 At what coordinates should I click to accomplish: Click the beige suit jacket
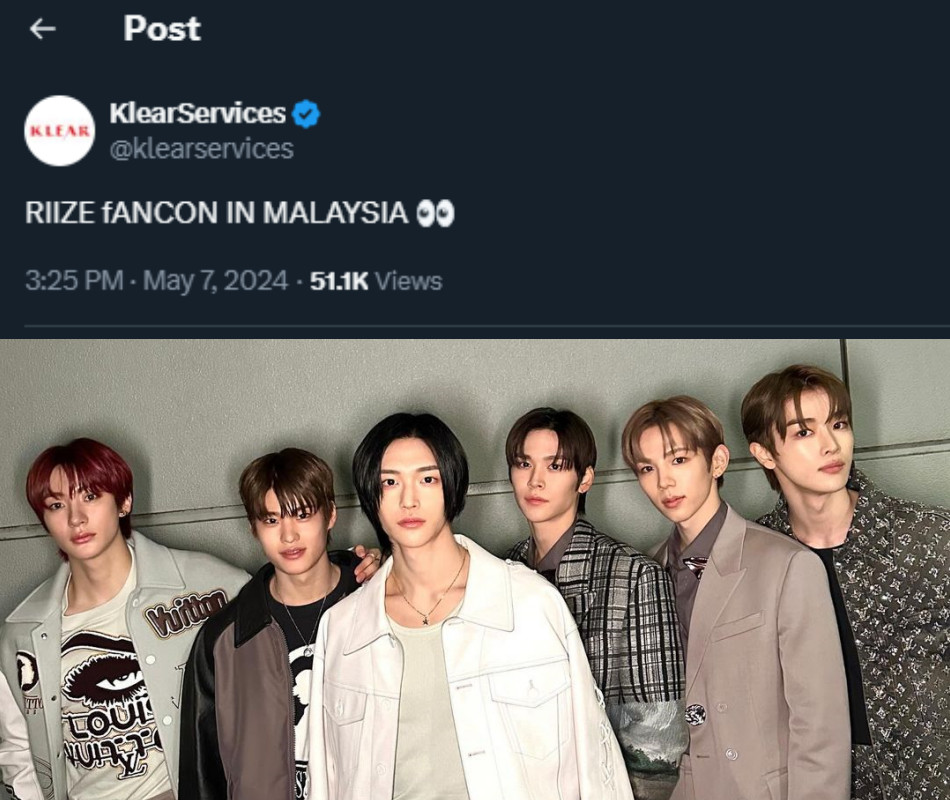point(757,655)
